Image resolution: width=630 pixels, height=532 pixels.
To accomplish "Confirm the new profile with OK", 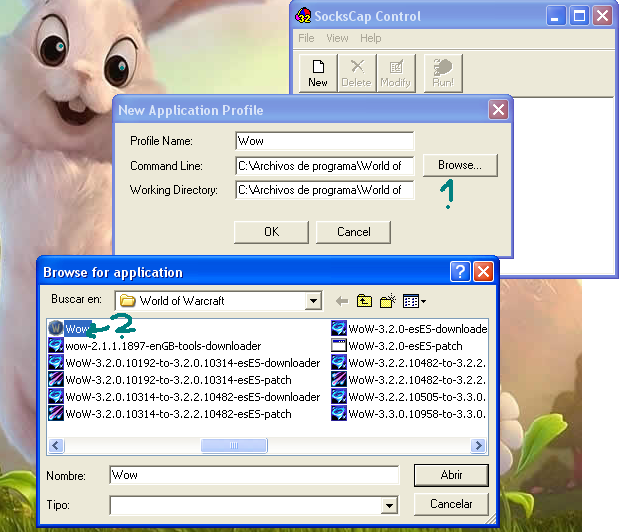I will [x=271, y=232].
